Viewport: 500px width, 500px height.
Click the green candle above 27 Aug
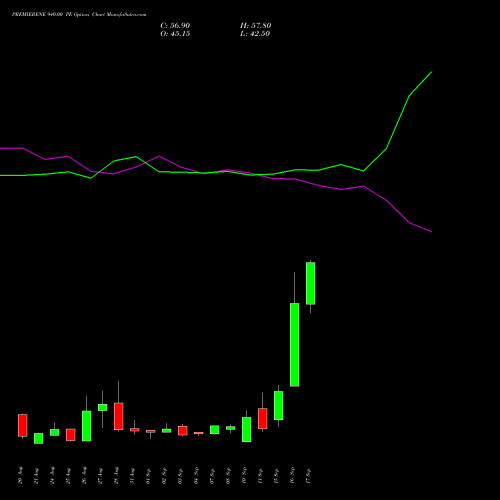[x=103, y=407]
